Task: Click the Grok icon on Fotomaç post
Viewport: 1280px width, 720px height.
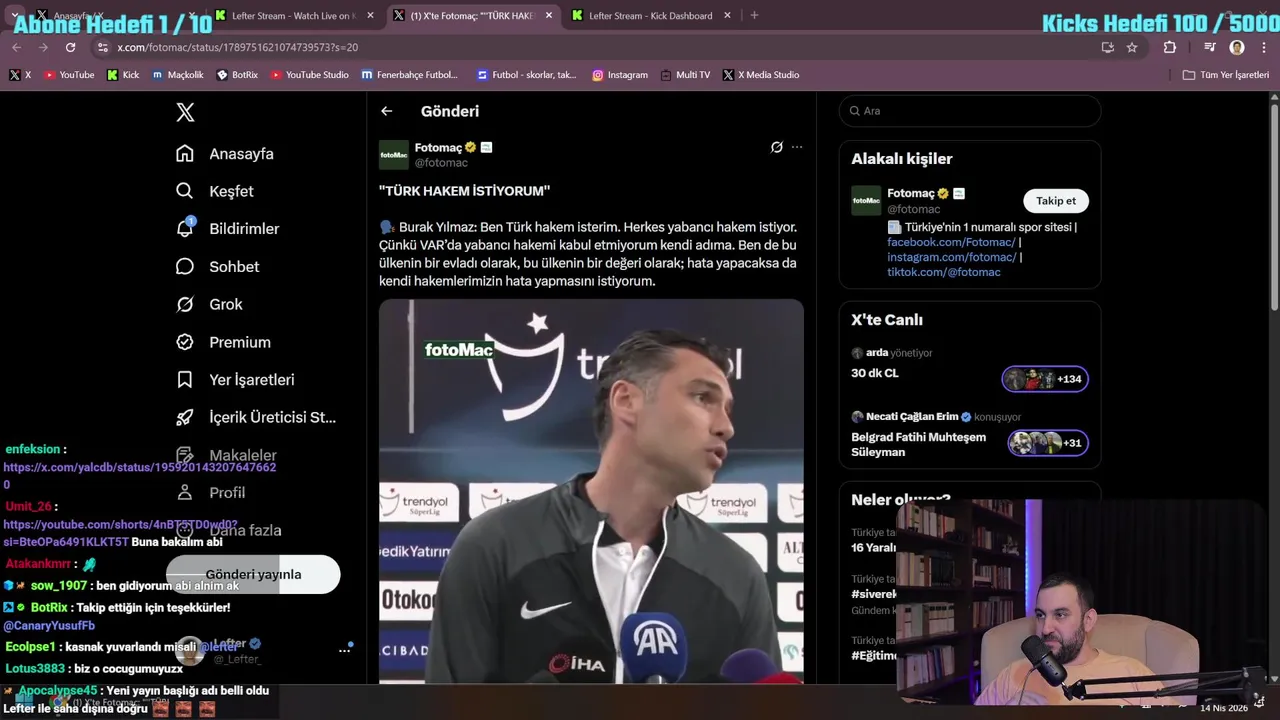Action: pos(776,147)
